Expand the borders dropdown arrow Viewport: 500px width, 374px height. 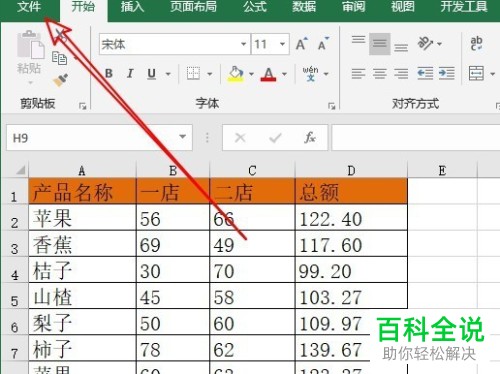point(210,74)
